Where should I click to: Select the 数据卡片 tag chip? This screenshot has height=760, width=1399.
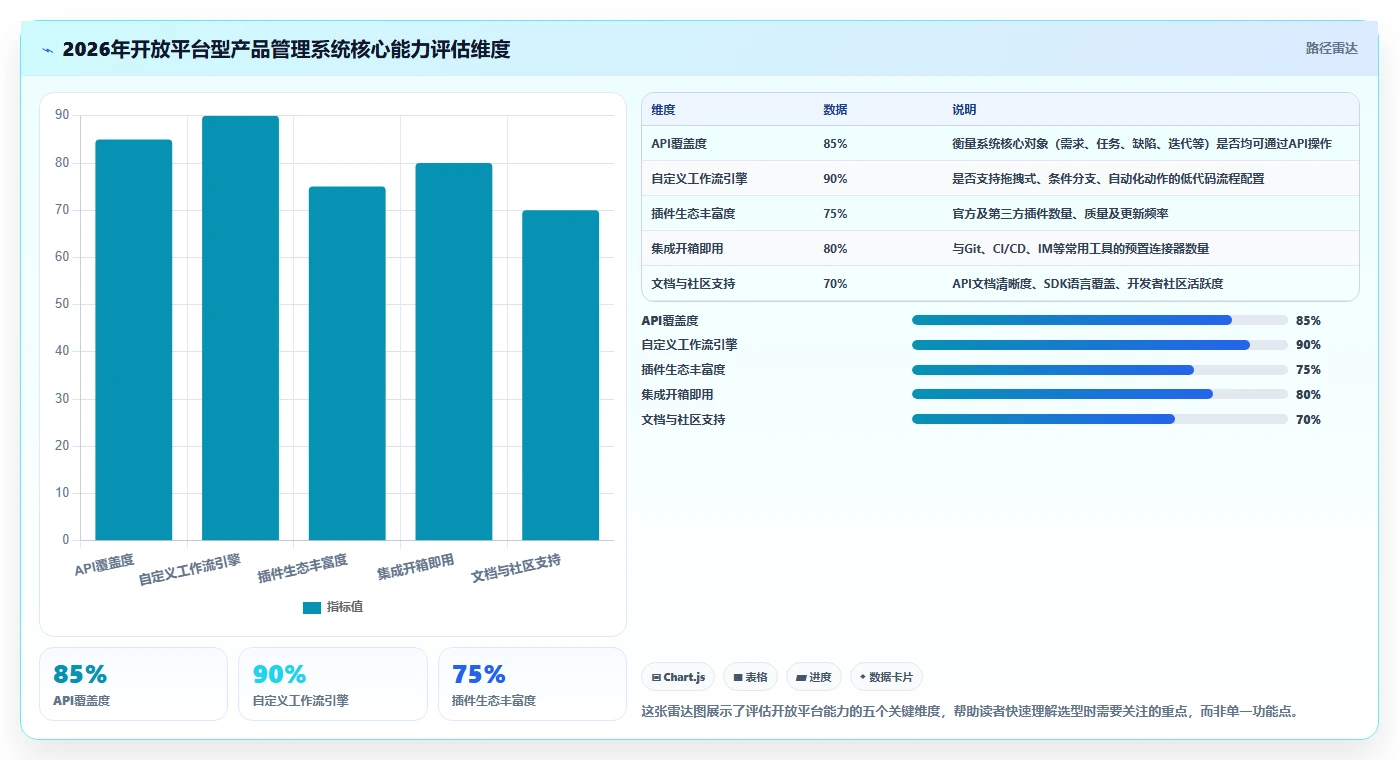(x=886, y=677)
